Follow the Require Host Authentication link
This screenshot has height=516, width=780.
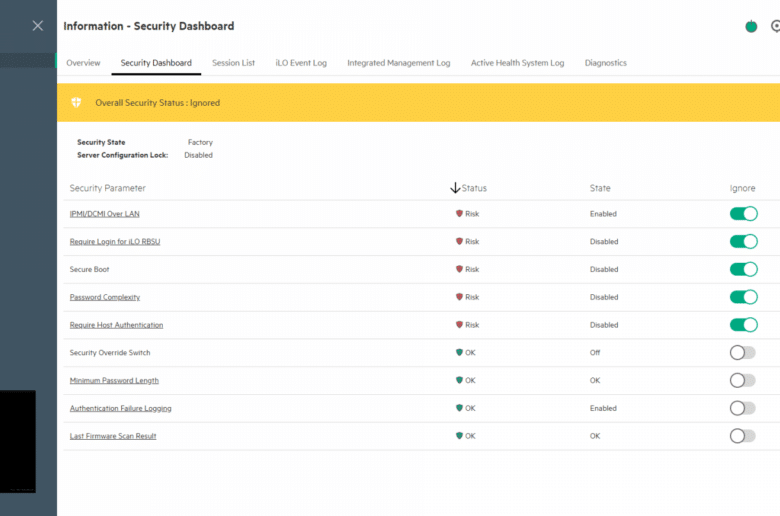[x=116, y=325]
